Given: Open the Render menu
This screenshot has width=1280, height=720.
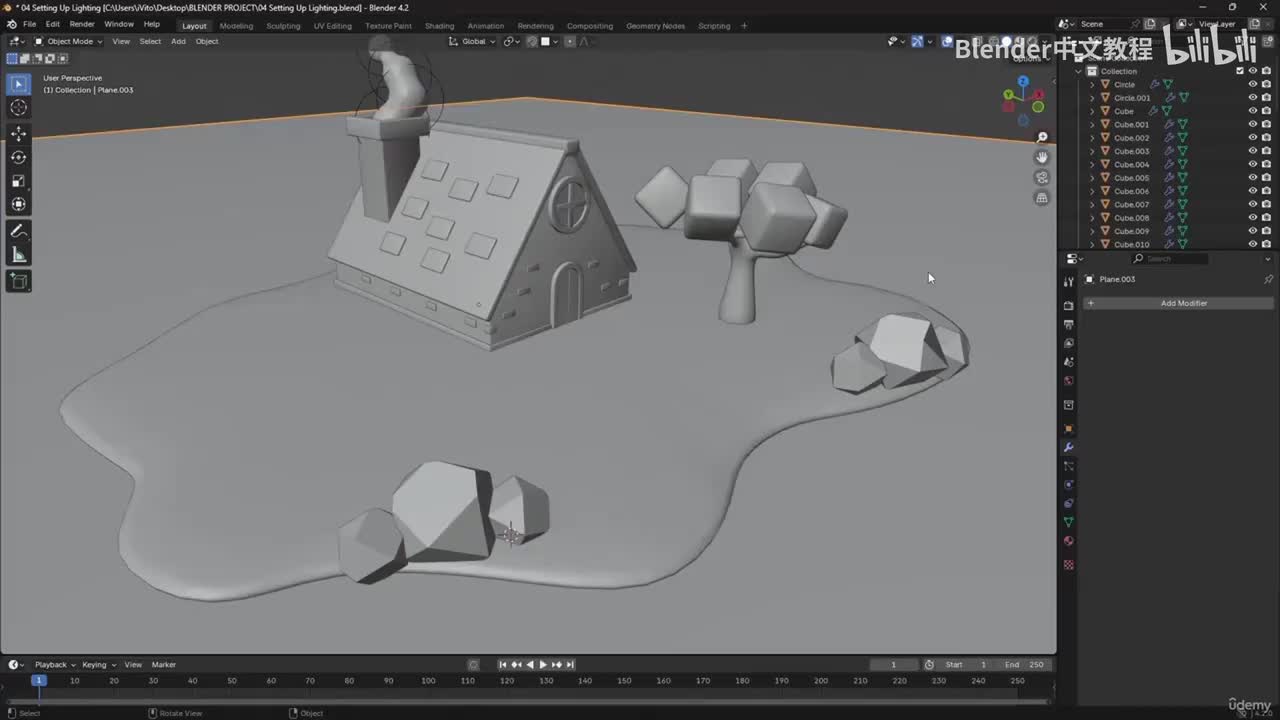Looking at the screenshot, I should 82,24.
